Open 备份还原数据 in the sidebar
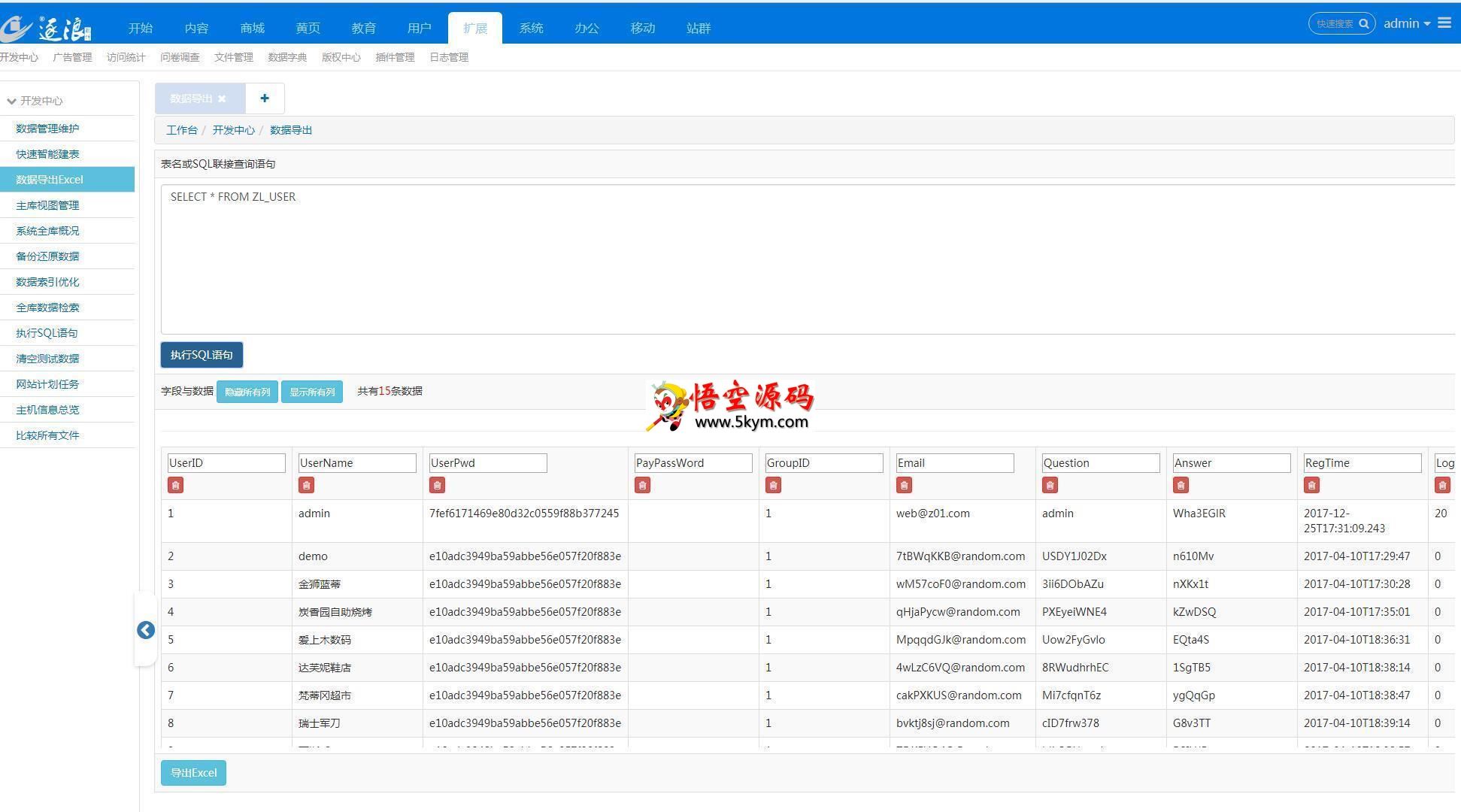Viewport: 1461px width, 812px height. tap(68, 256)
